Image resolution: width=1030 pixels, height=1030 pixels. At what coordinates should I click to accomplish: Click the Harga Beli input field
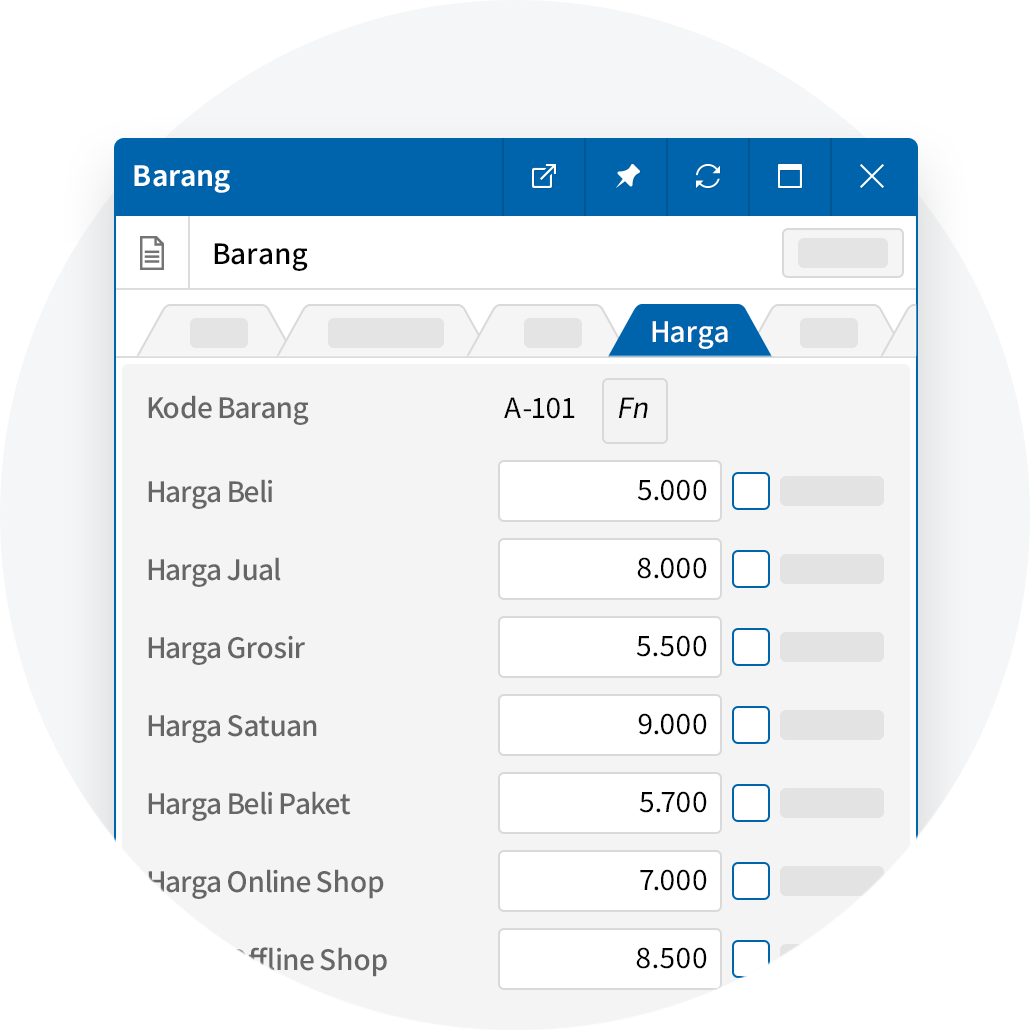coord(609,491)
